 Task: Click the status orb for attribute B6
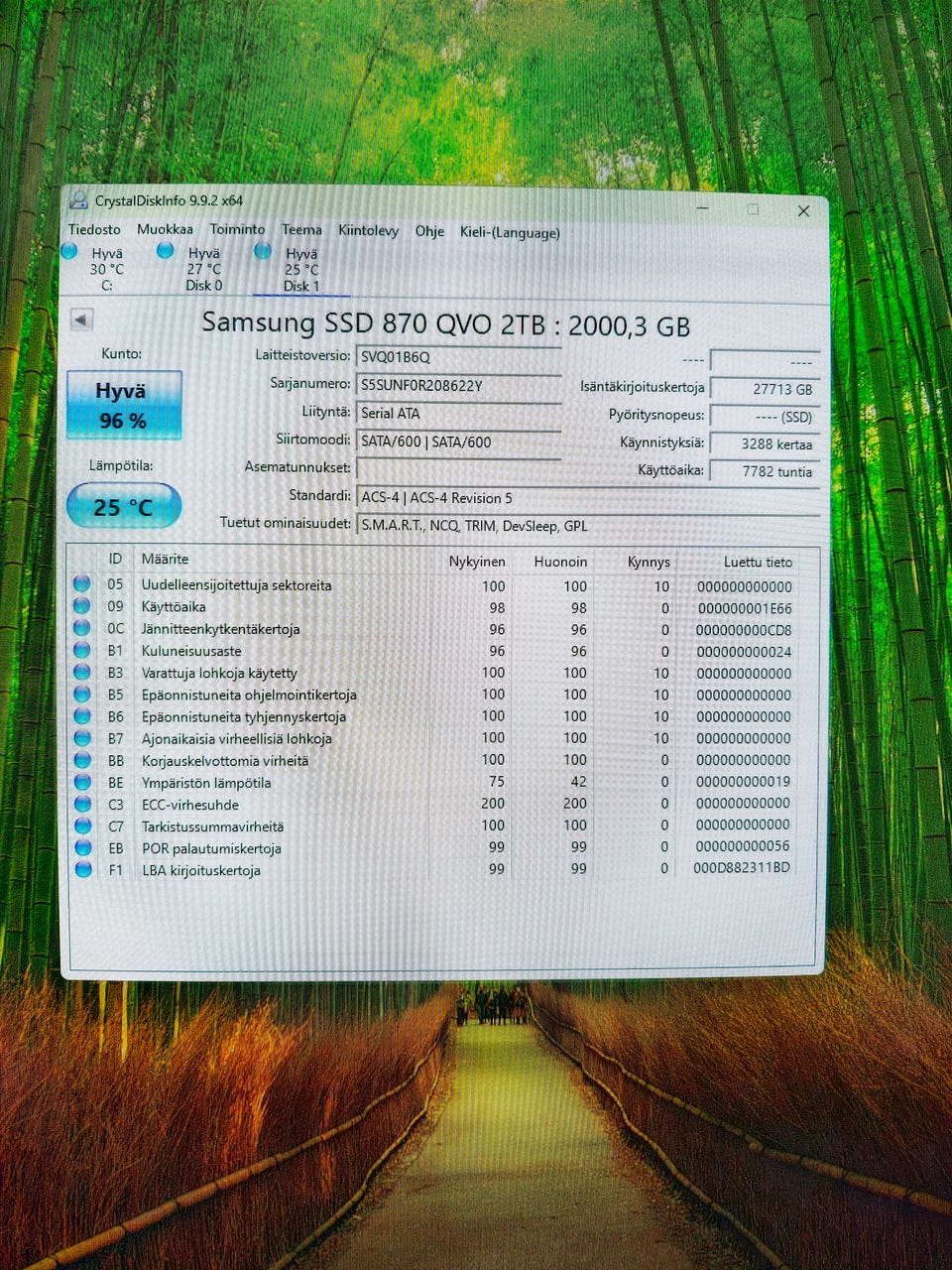pyautogui.click(x=82, y=715)
